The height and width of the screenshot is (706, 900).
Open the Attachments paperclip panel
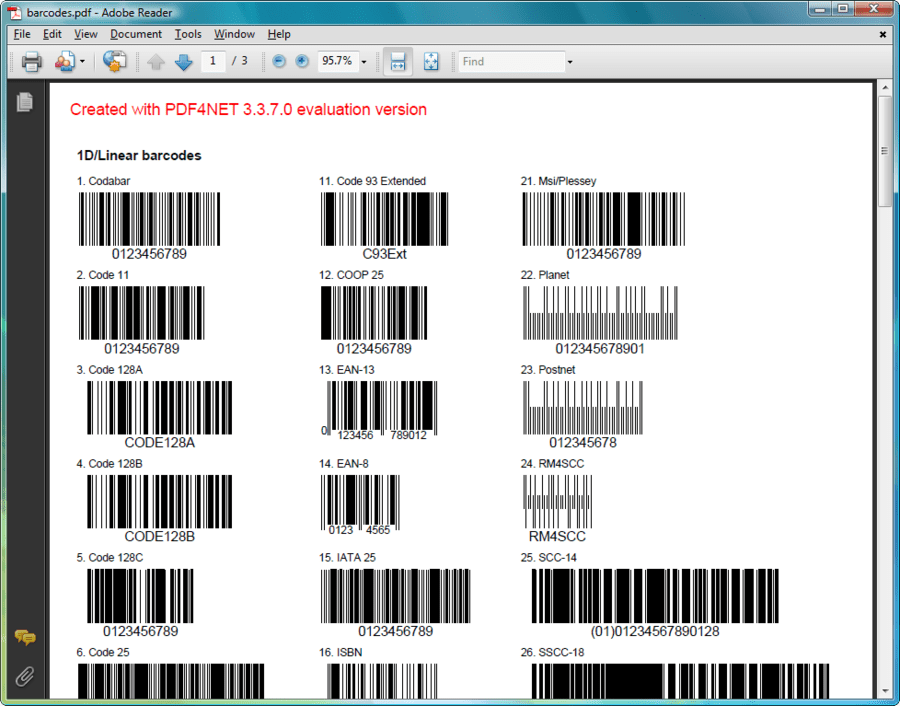tap(25, 676)
